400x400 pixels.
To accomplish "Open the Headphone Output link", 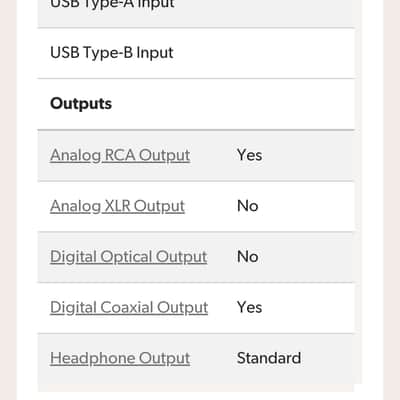I will pyautogui.click(x=120, y=358).
